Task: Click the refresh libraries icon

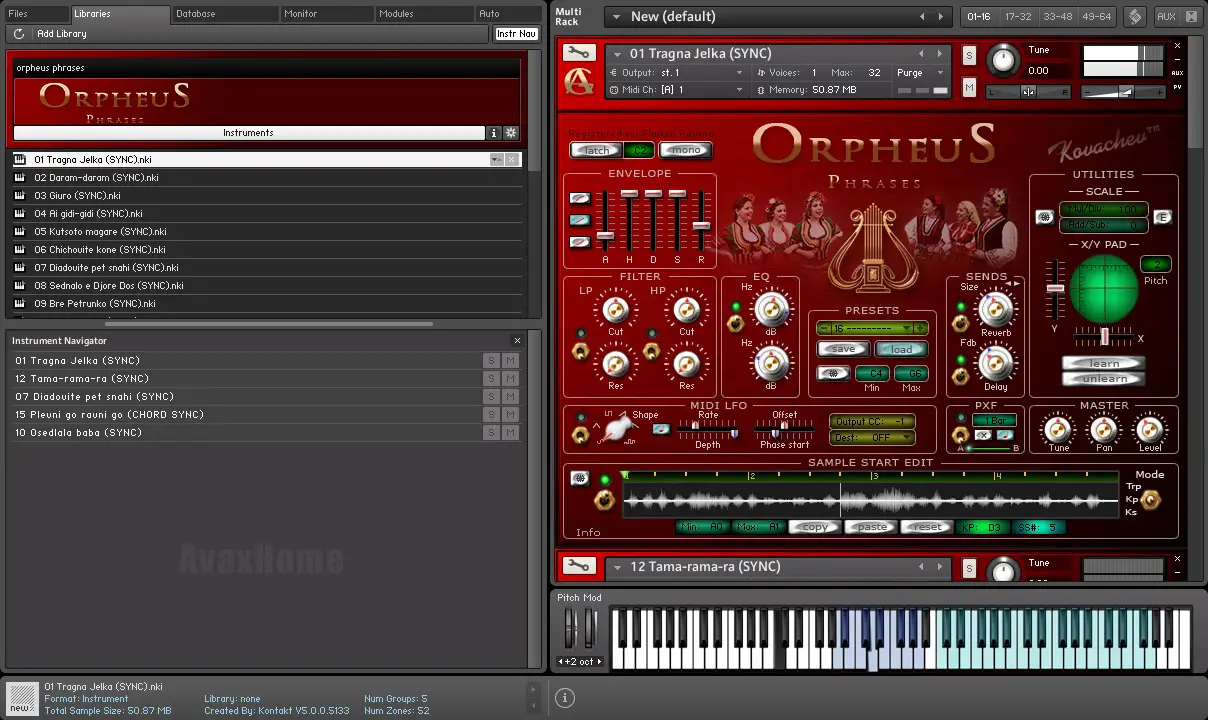Action: [x=19, y=34]
